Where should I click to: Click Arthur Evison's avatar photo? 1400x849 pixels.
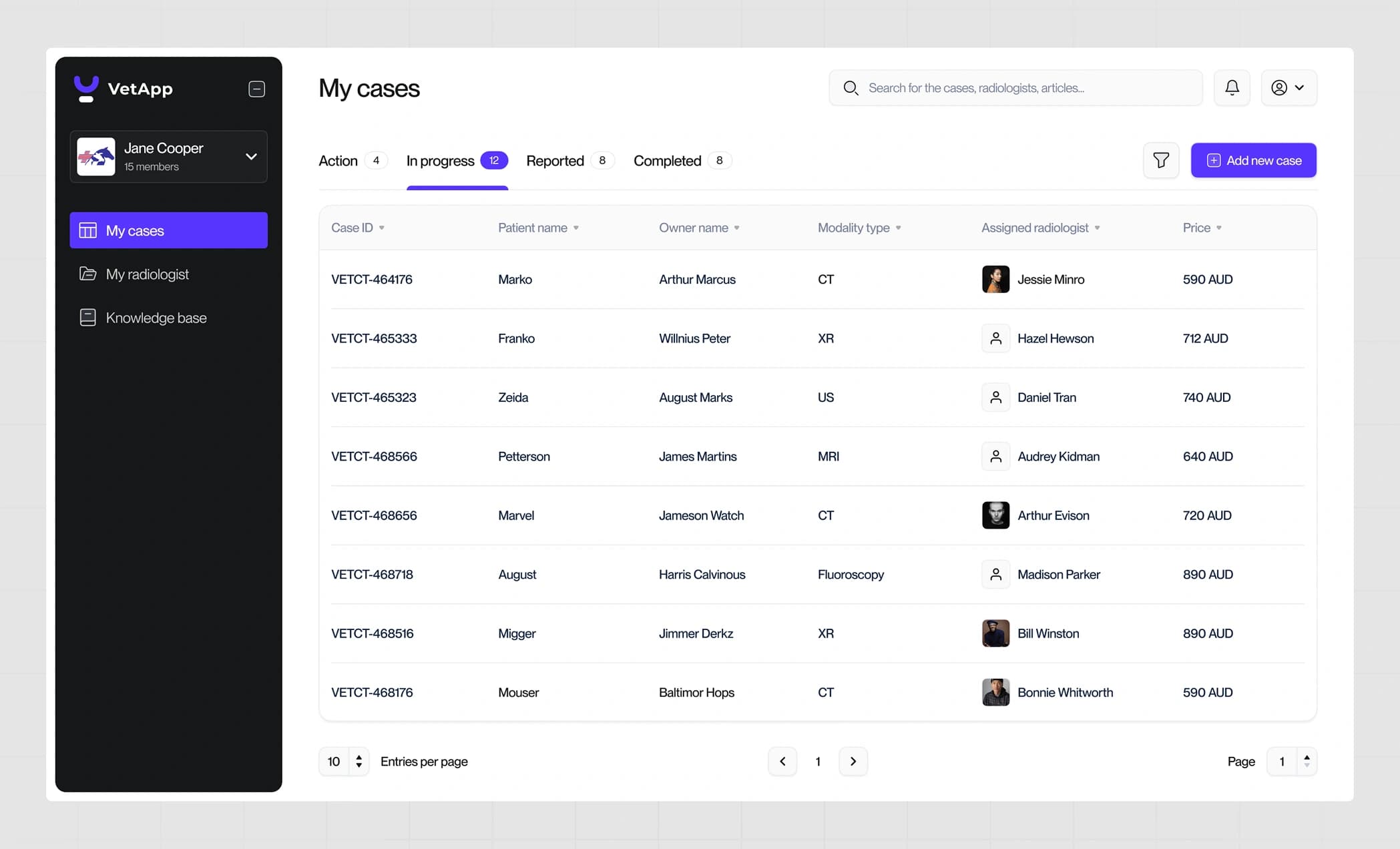(x=995, y=515)
